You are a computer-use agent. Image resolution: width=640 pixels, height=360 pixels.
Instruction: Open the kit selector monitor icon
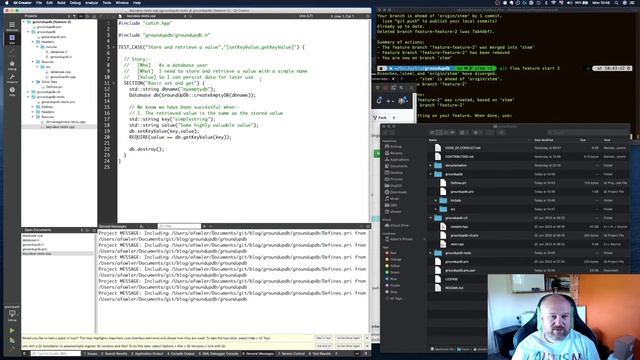[x=12, y=314]
